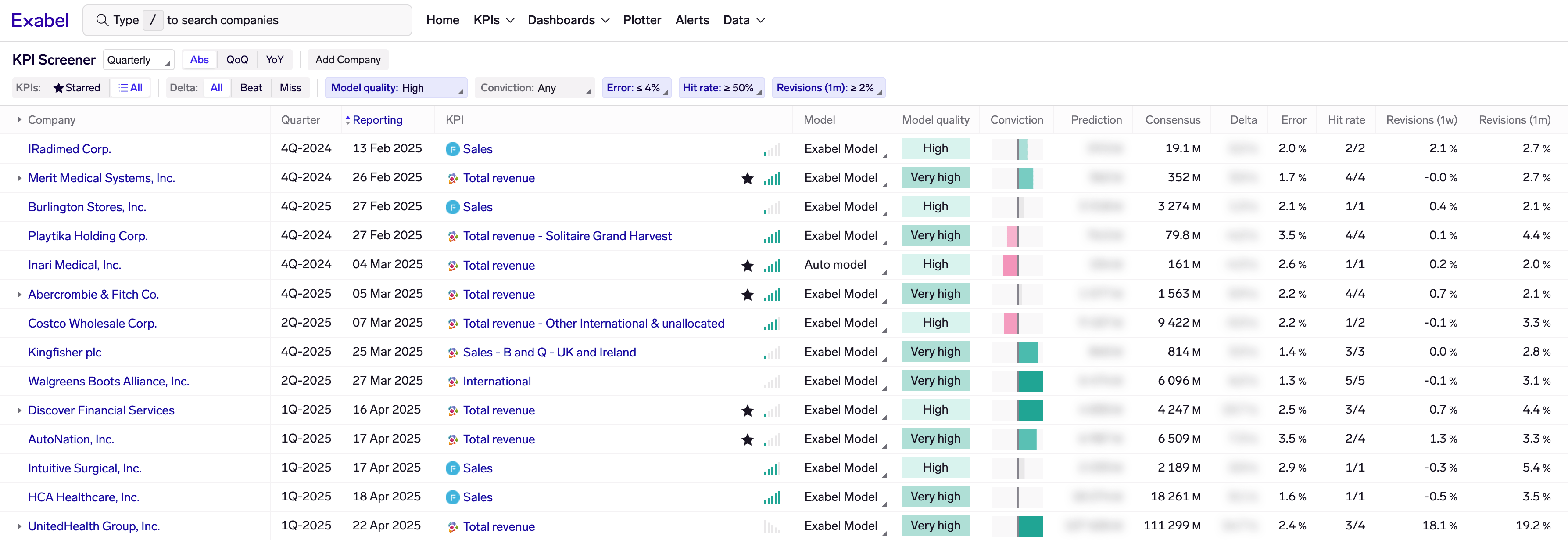Click the search magnifier icon
The height and width of the screenshot is (540, 1568).
pyautogui.click(x=102, y=20)
